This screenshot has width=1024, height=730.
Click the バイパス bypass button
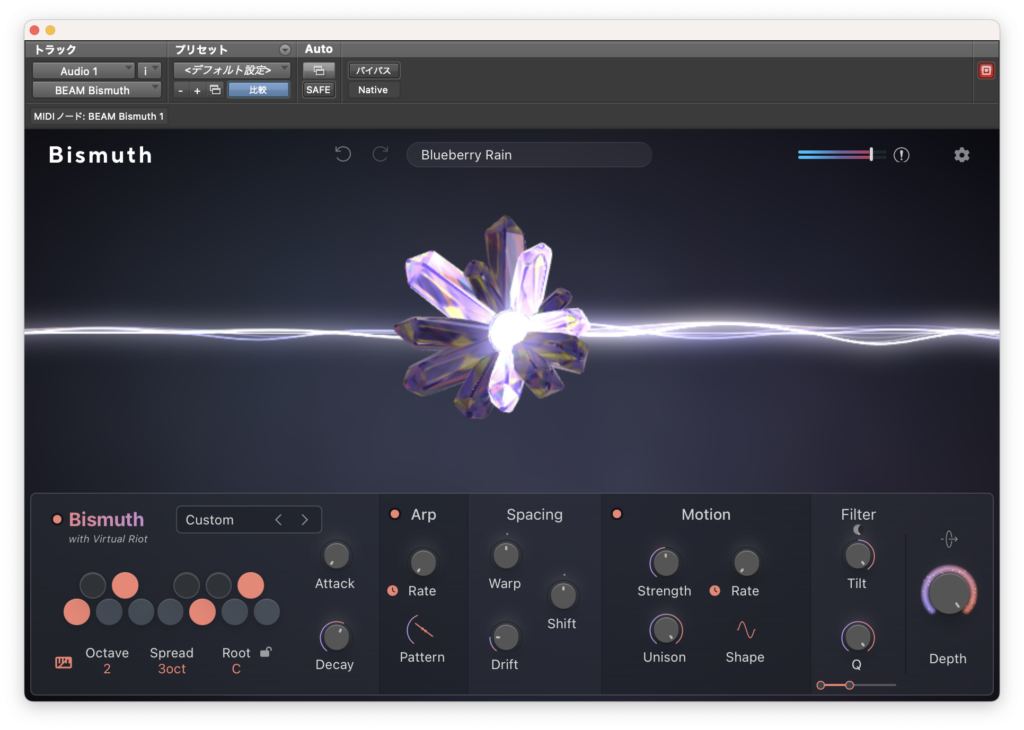[374, 71]
